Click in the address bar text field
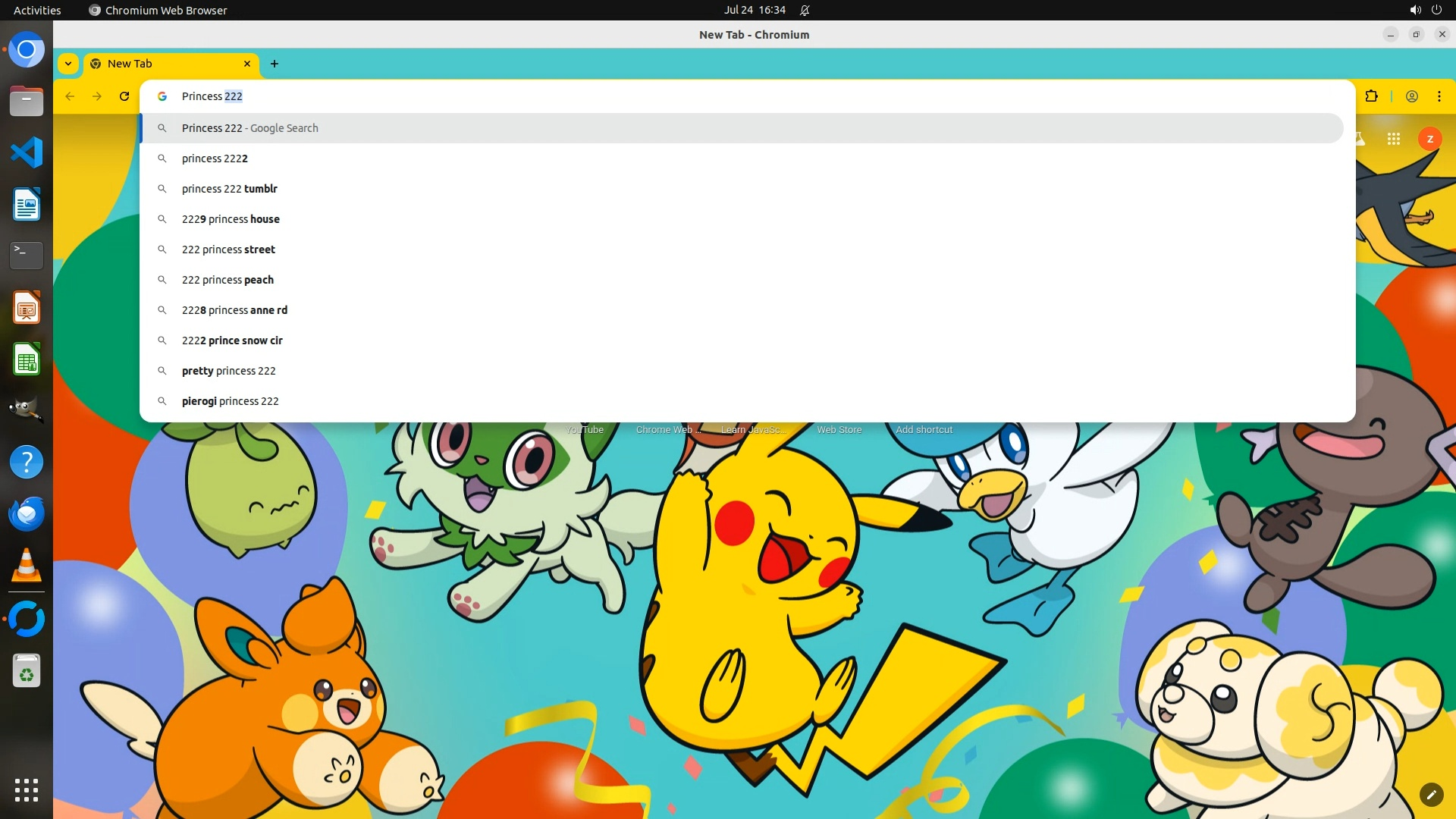 (682, 96)
